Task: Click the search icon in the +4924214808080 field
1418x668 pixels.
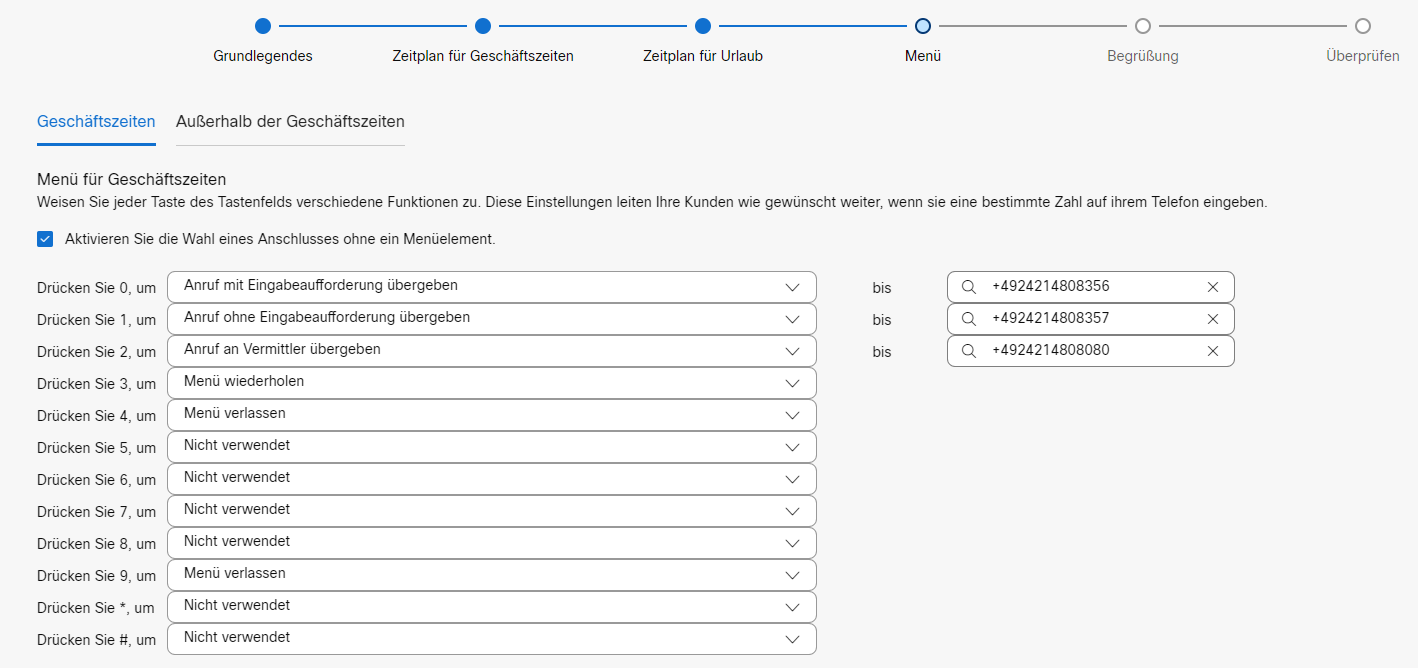Action: (968, 351)
